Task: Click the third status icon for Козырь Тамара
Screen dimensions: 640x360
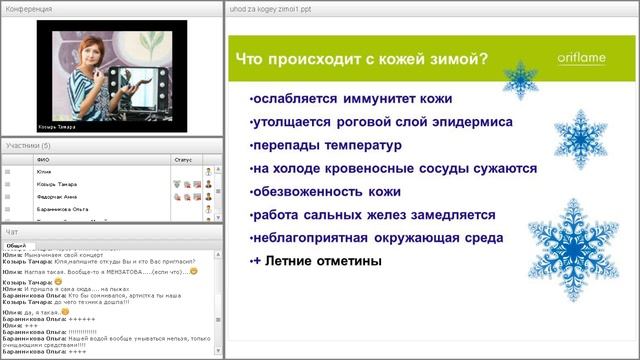Action: pos(197,184)
